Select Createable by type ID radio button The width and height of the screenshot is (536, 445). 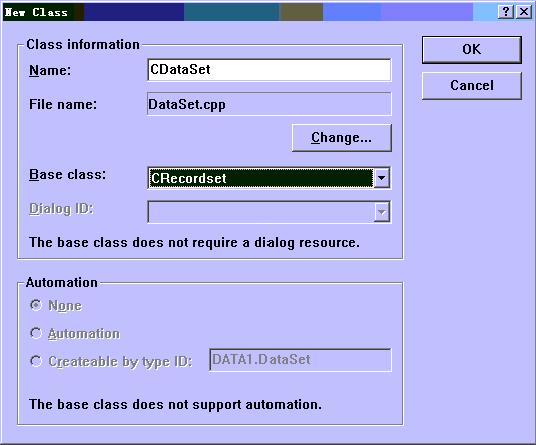[36, 361]
